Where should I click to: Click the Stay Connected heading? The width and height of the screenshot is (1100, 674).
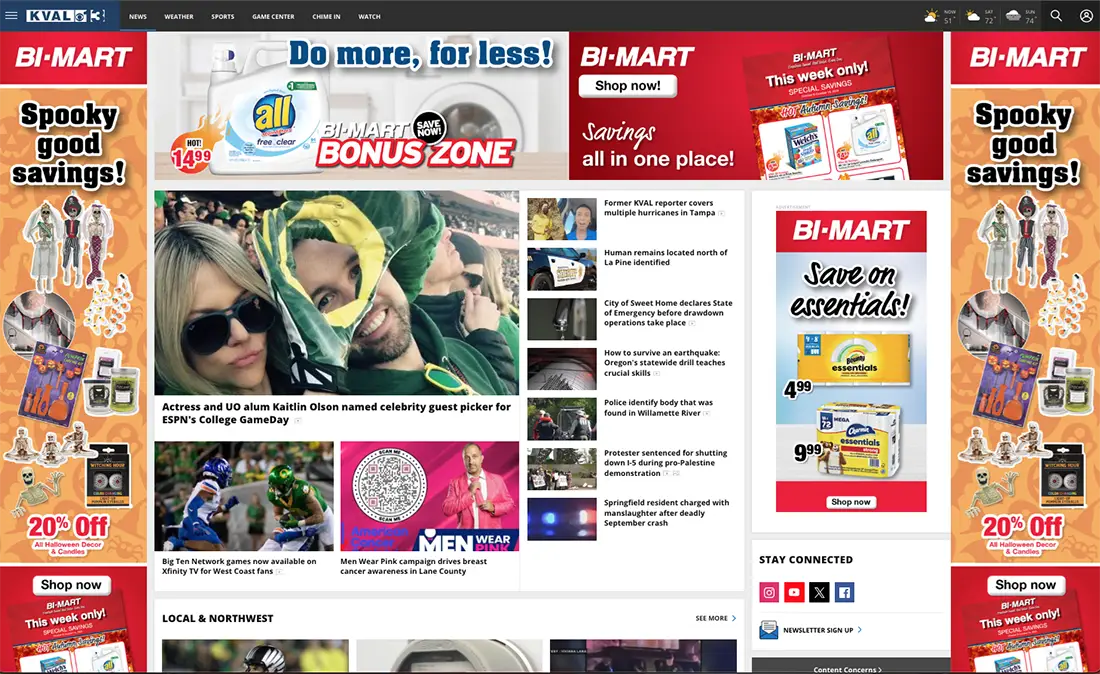[806, 560]
